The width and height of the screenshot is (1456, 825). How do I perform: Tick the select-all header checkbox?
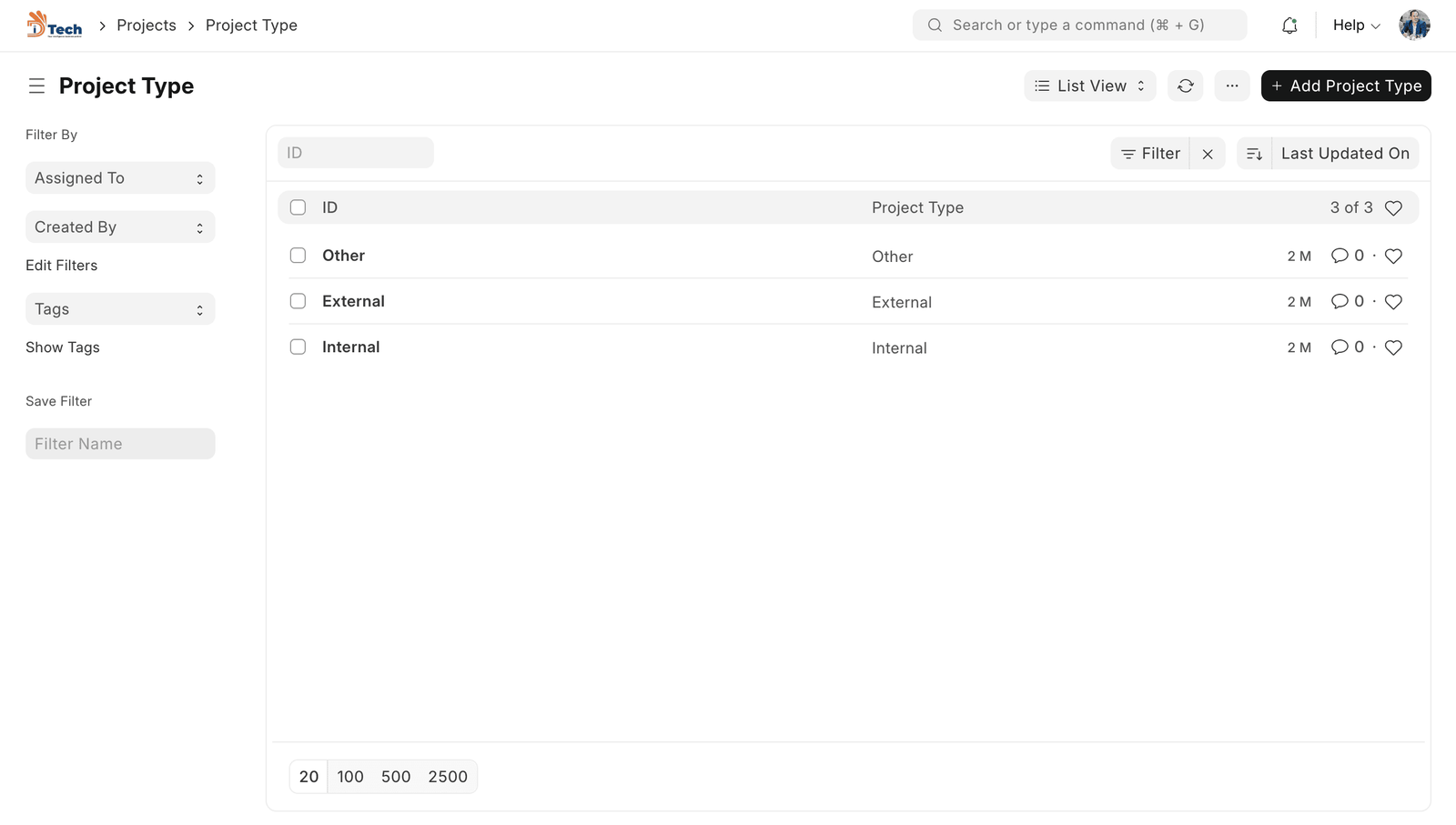[298, 207]
